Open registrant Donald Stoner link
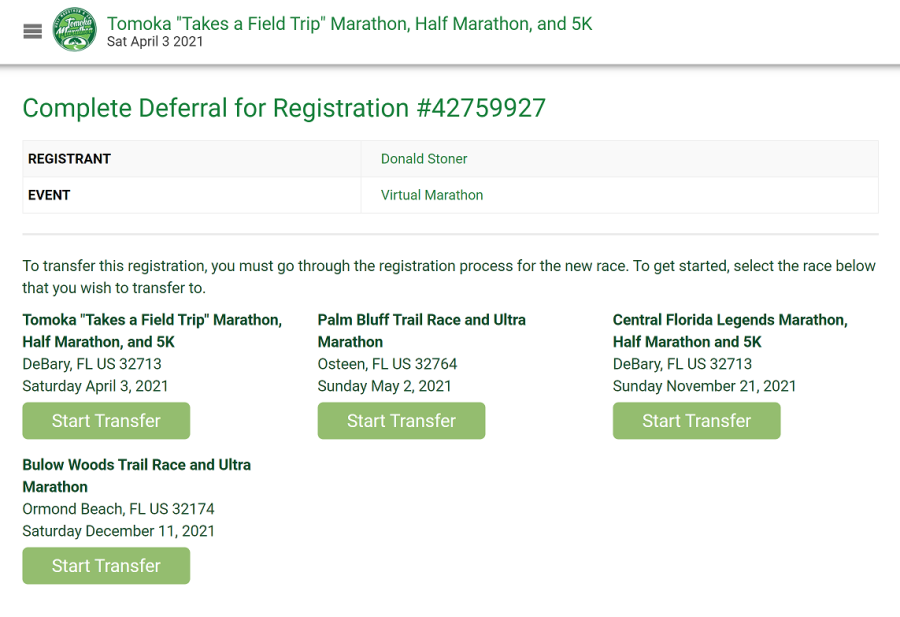 coord(424,159)
